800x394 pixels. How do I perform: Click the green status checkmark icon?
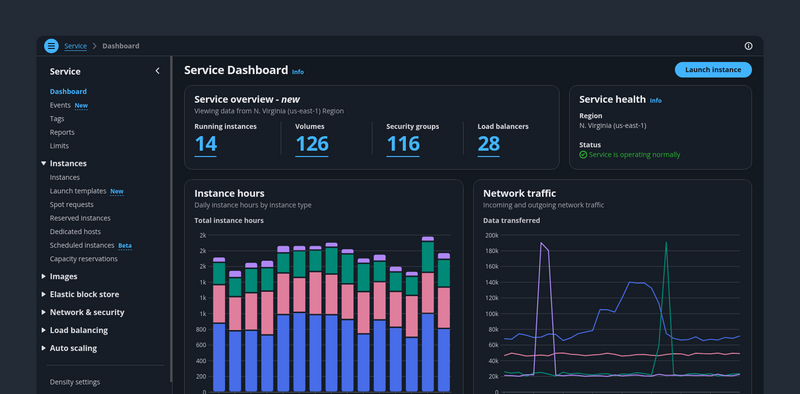click(583, 155)
